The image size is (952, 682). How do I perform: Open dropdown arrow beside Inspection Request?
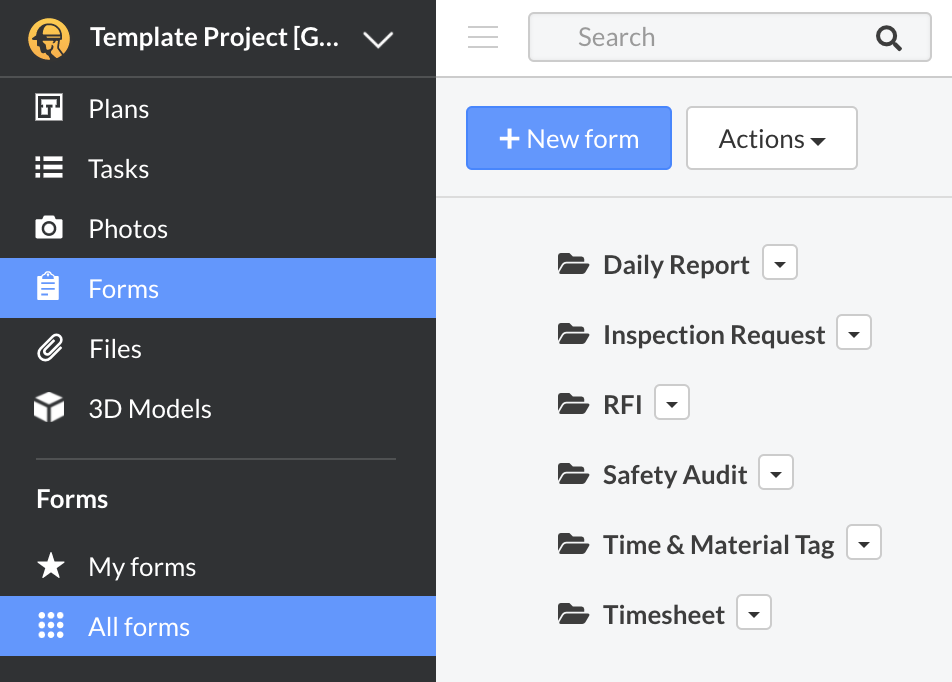coord(854,334)
